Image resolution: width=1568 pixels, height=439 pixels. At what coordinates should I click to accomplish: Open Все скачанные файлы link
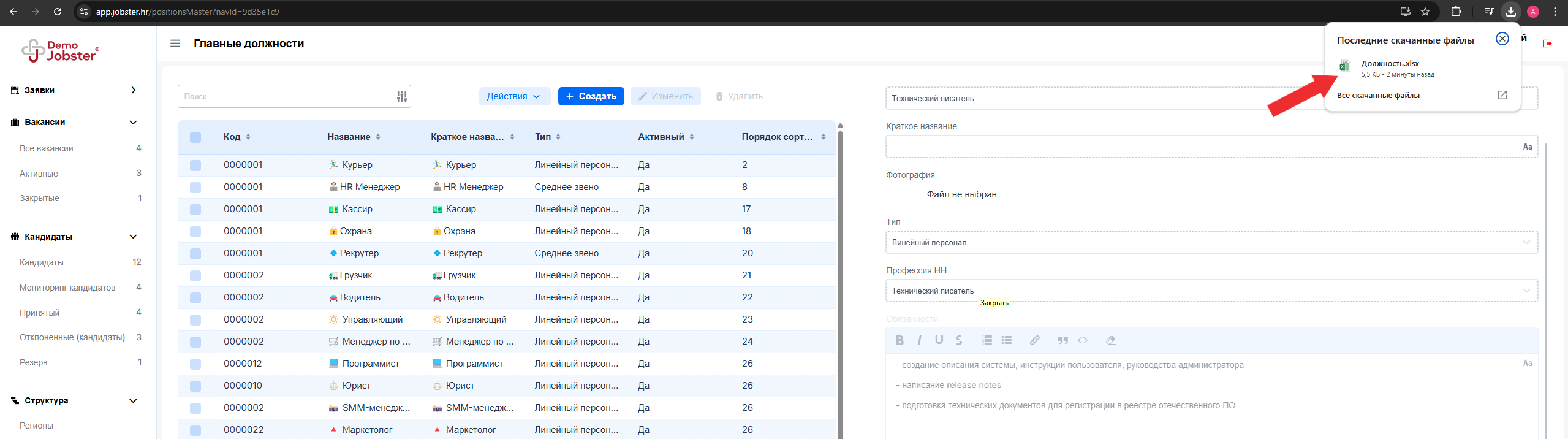(1378, 95)
